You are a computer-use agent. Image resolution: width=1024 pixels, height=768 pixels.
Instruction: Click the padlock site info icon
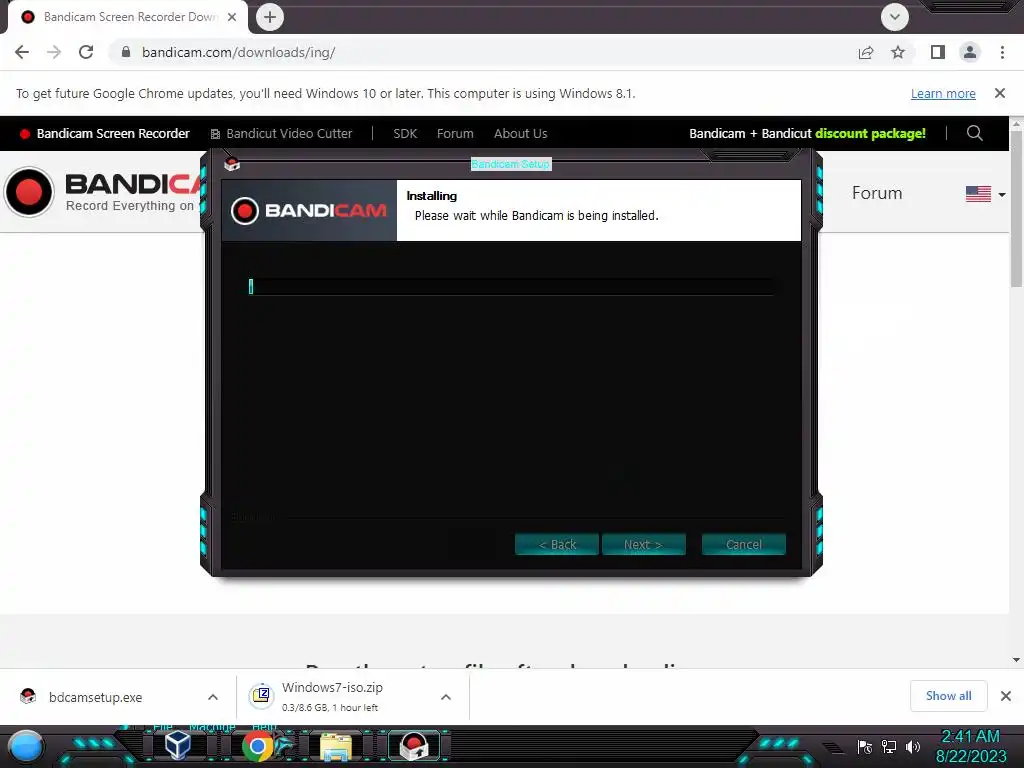[x=126, y=52]
